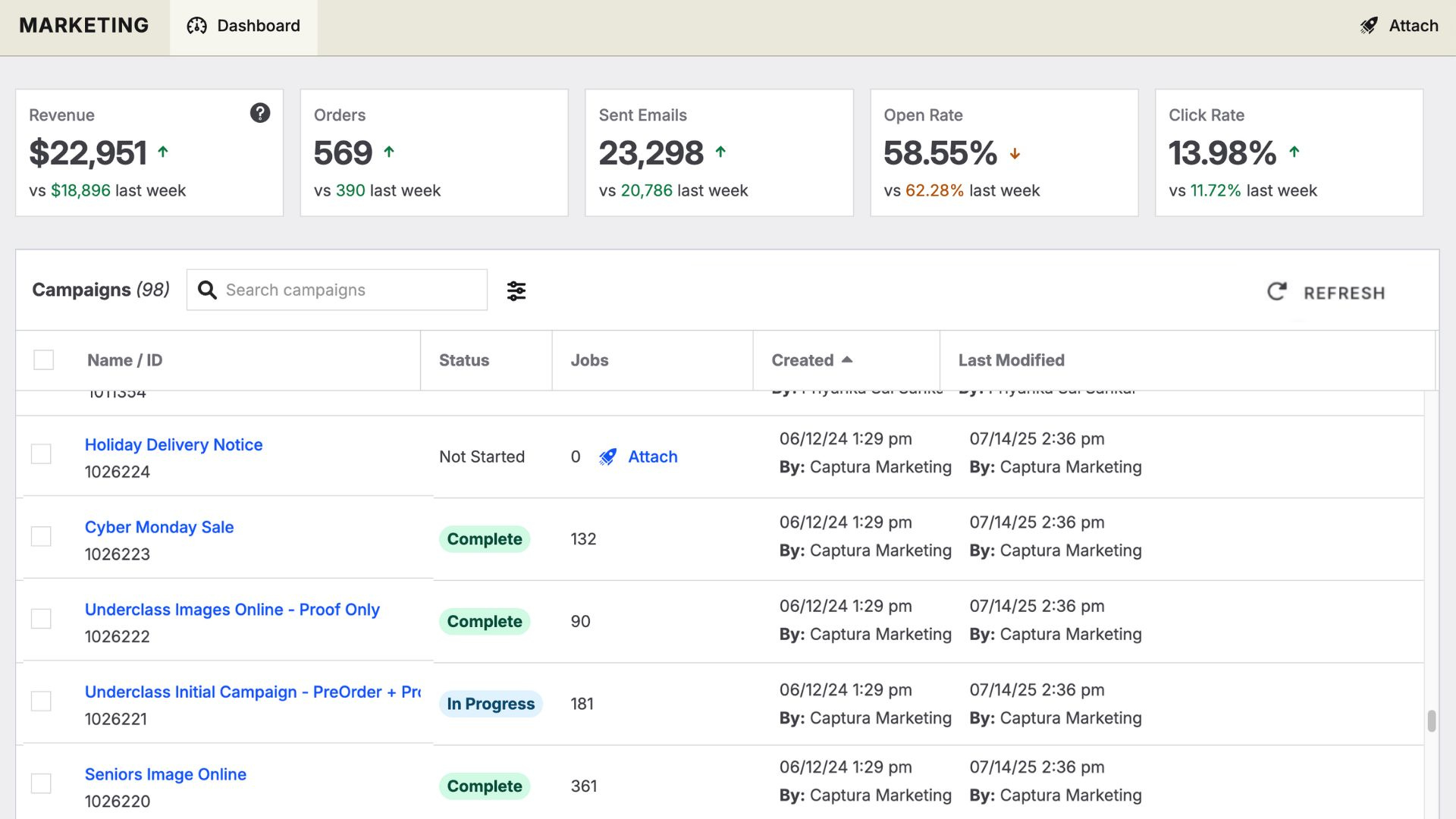
Task: Click the rocket icon in Holiday Delivery row
Action: coord(607,457)
